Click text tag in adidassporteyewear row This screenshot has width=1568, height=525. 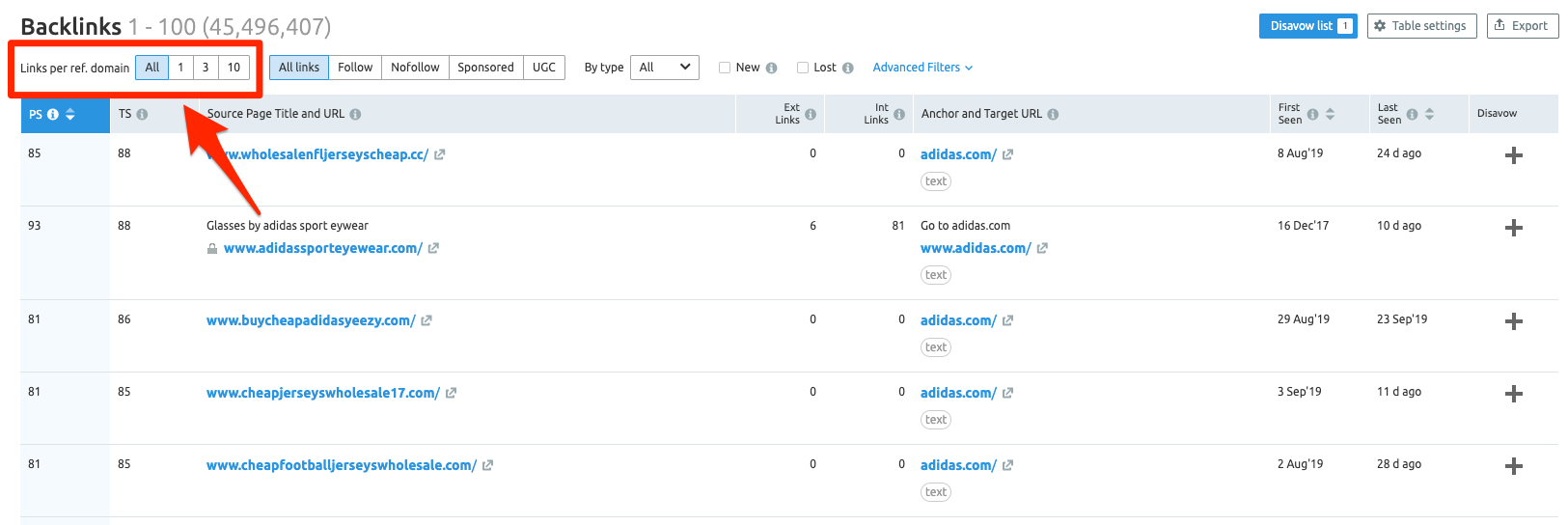tap(936, 275)
